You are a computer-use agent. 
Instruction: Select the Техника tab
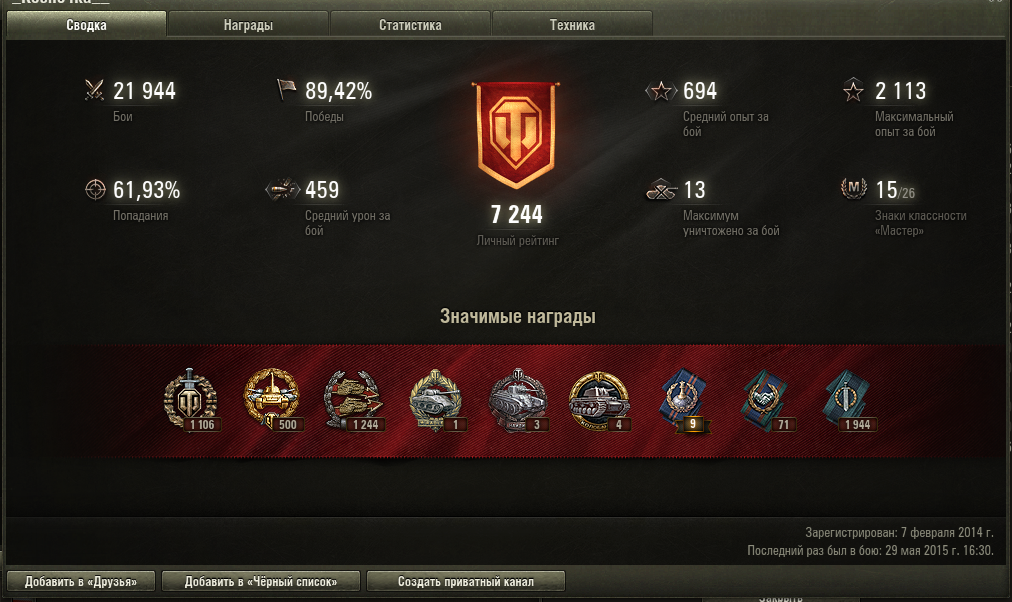click(x=572, y=25)
